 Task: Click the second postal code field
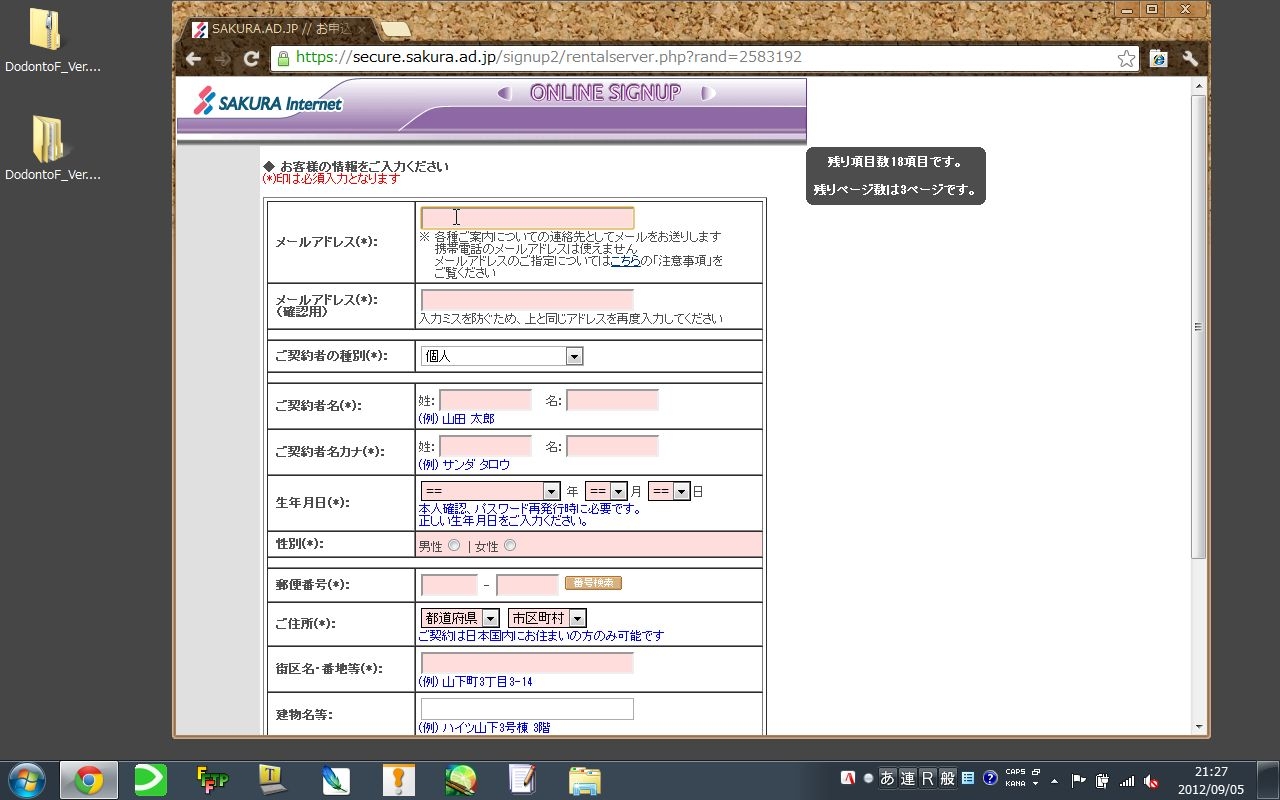pyautogui.click(x=527, y=585)
